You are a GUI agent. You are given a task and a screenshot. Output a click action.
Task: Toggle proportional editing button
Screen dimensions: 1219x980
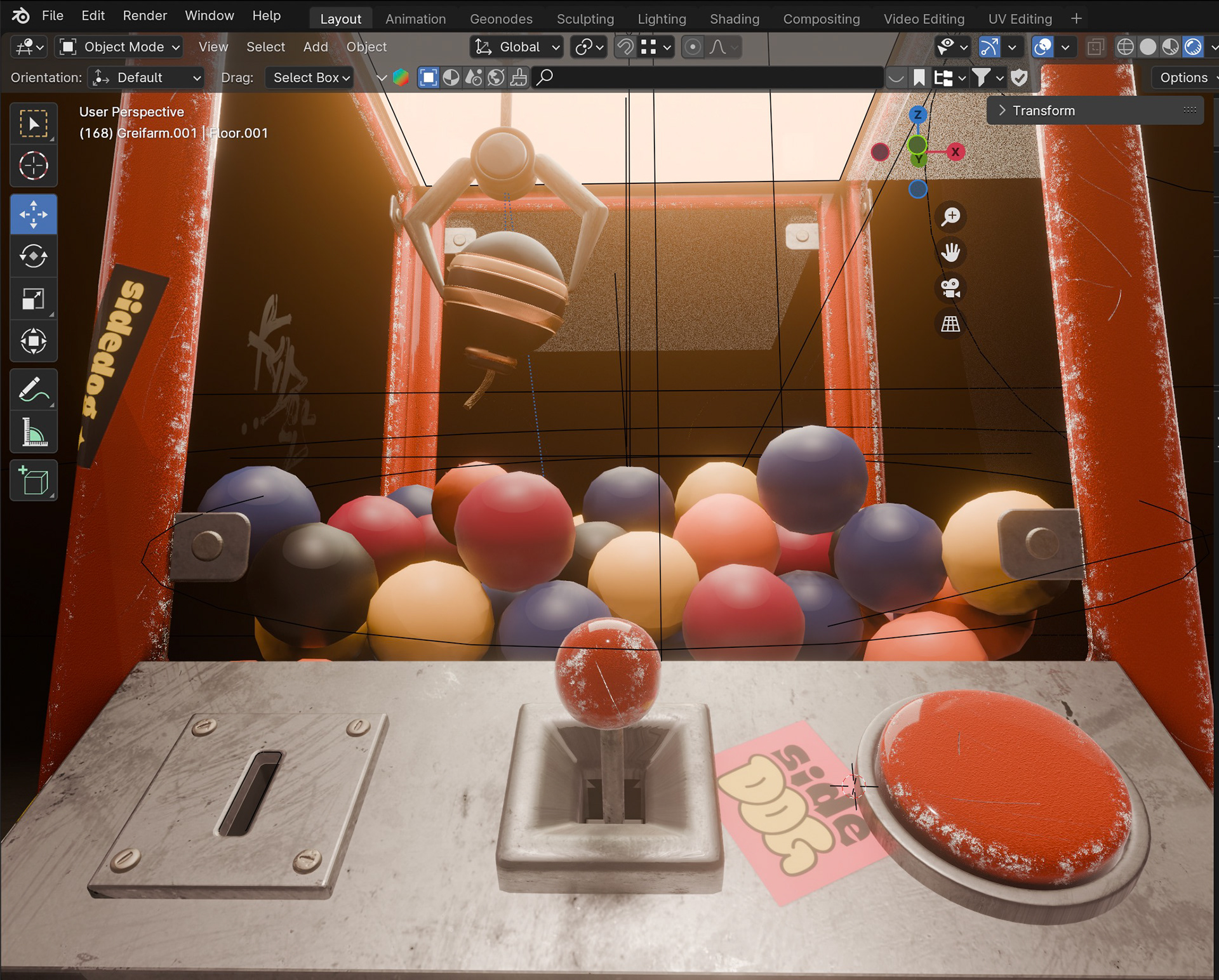693,47
